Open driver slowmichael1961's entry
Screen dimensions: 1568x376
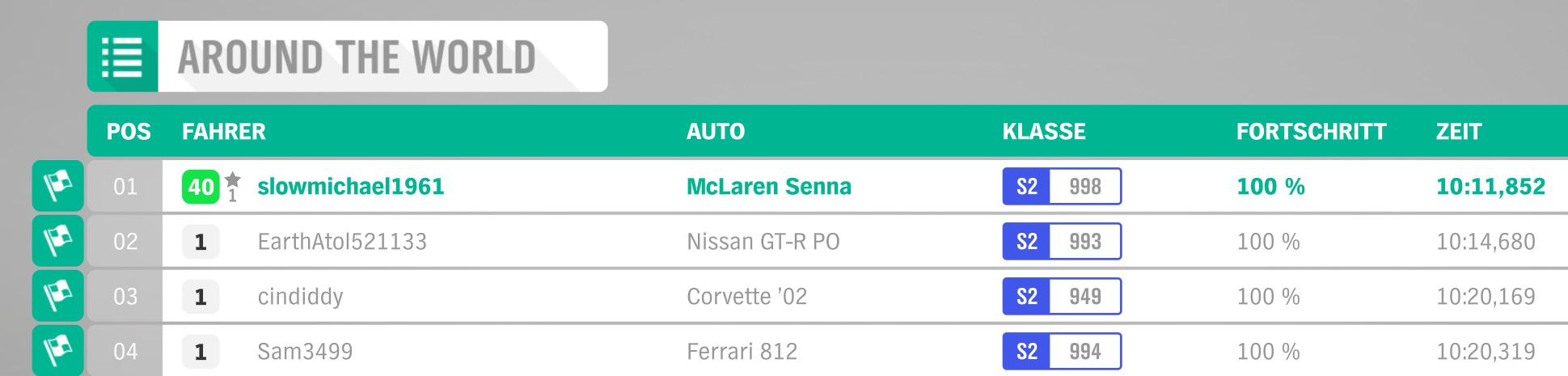pyautogui.click(x=351, y=187)
